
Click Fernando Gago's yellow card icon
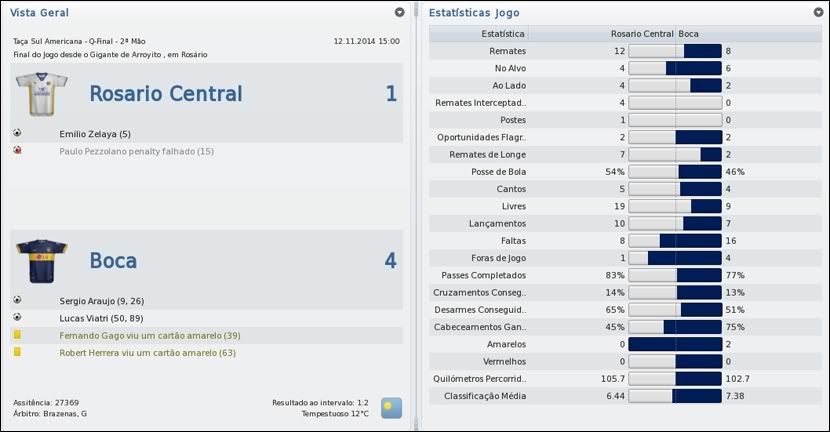pyautogui.click(x=17, y=335)
